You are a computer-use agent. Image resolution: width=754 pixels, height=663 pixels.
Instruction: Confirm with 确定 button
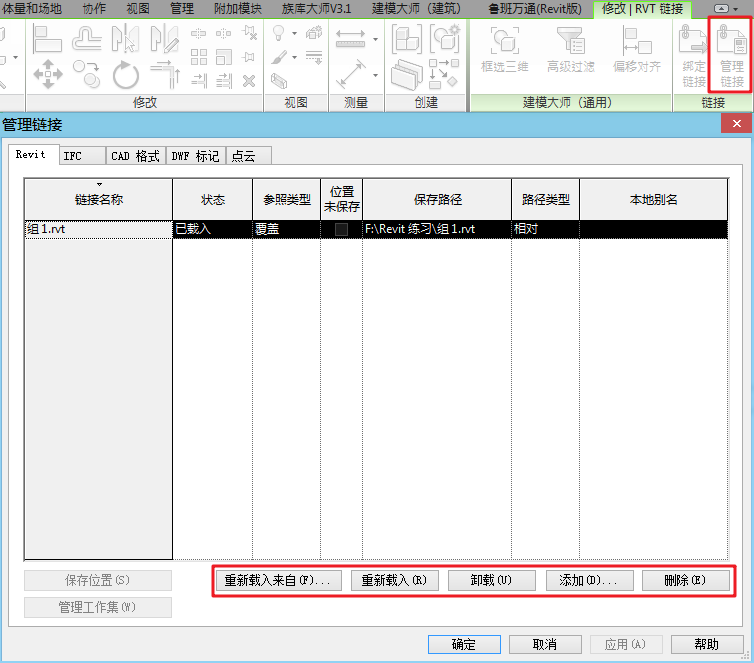point(464,644)
